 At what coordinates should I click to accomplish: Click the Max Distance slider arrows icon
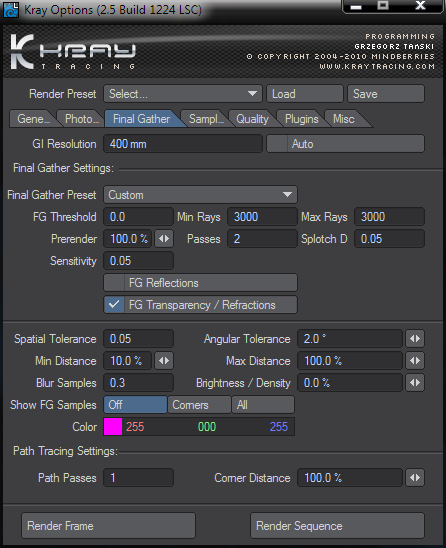click(x=415, y=361)
